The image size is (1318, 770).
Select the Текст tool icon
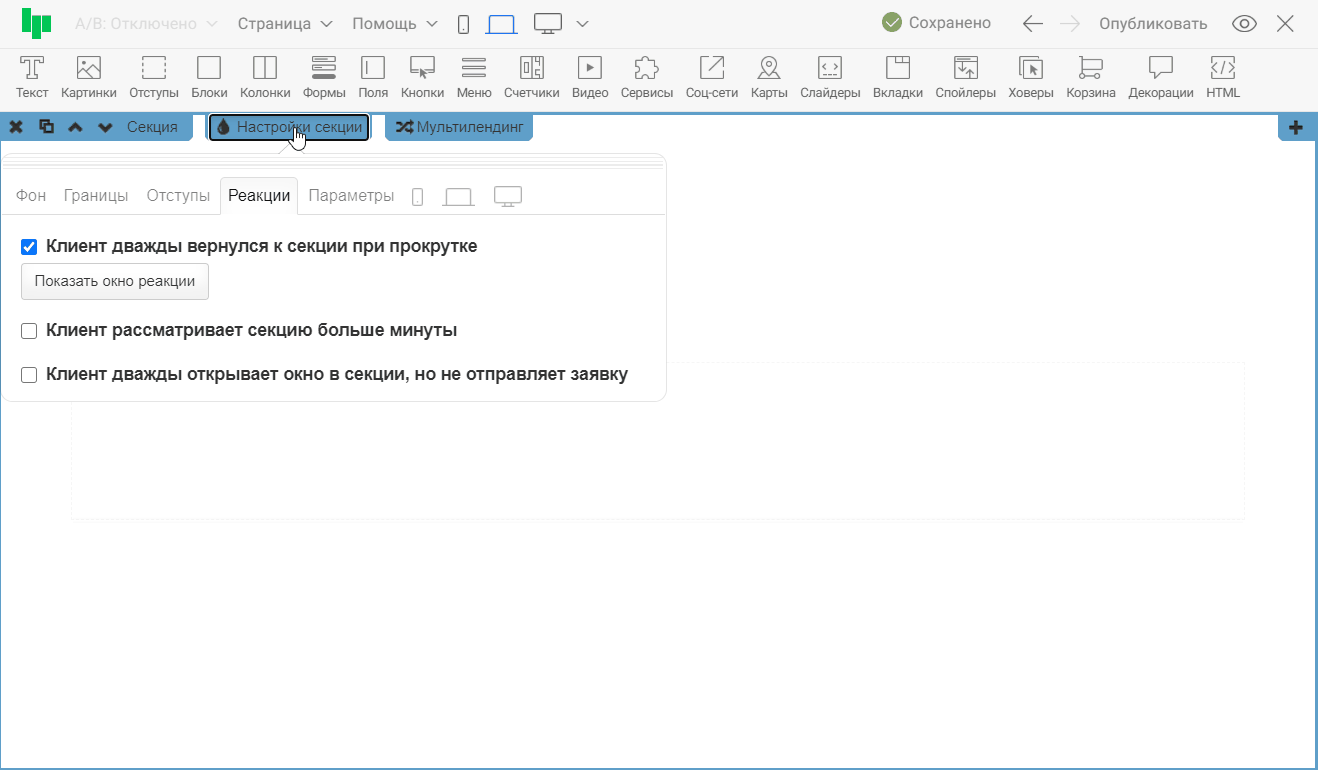click(x=32, y=69)
